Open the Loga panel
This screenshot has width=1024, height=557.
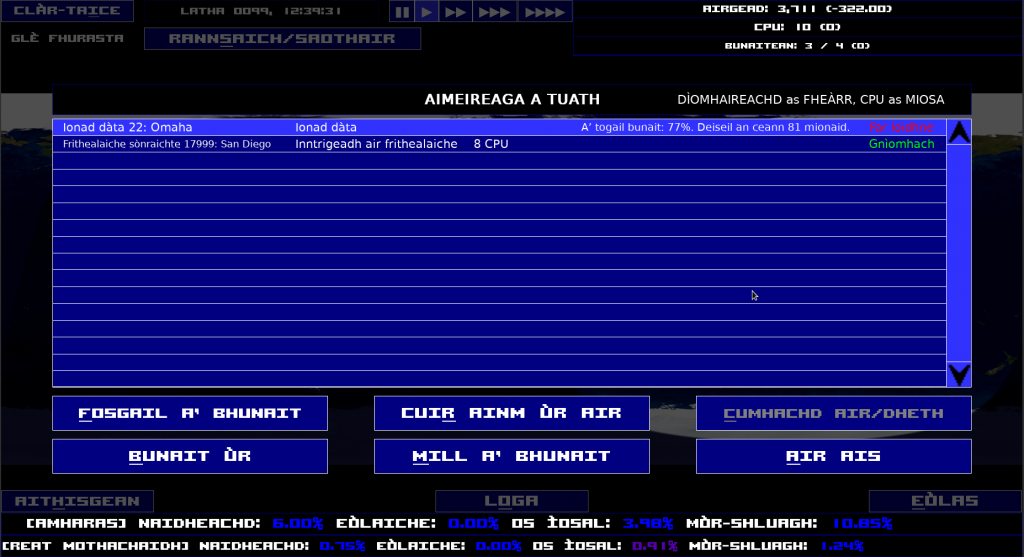tap(511, 501)
